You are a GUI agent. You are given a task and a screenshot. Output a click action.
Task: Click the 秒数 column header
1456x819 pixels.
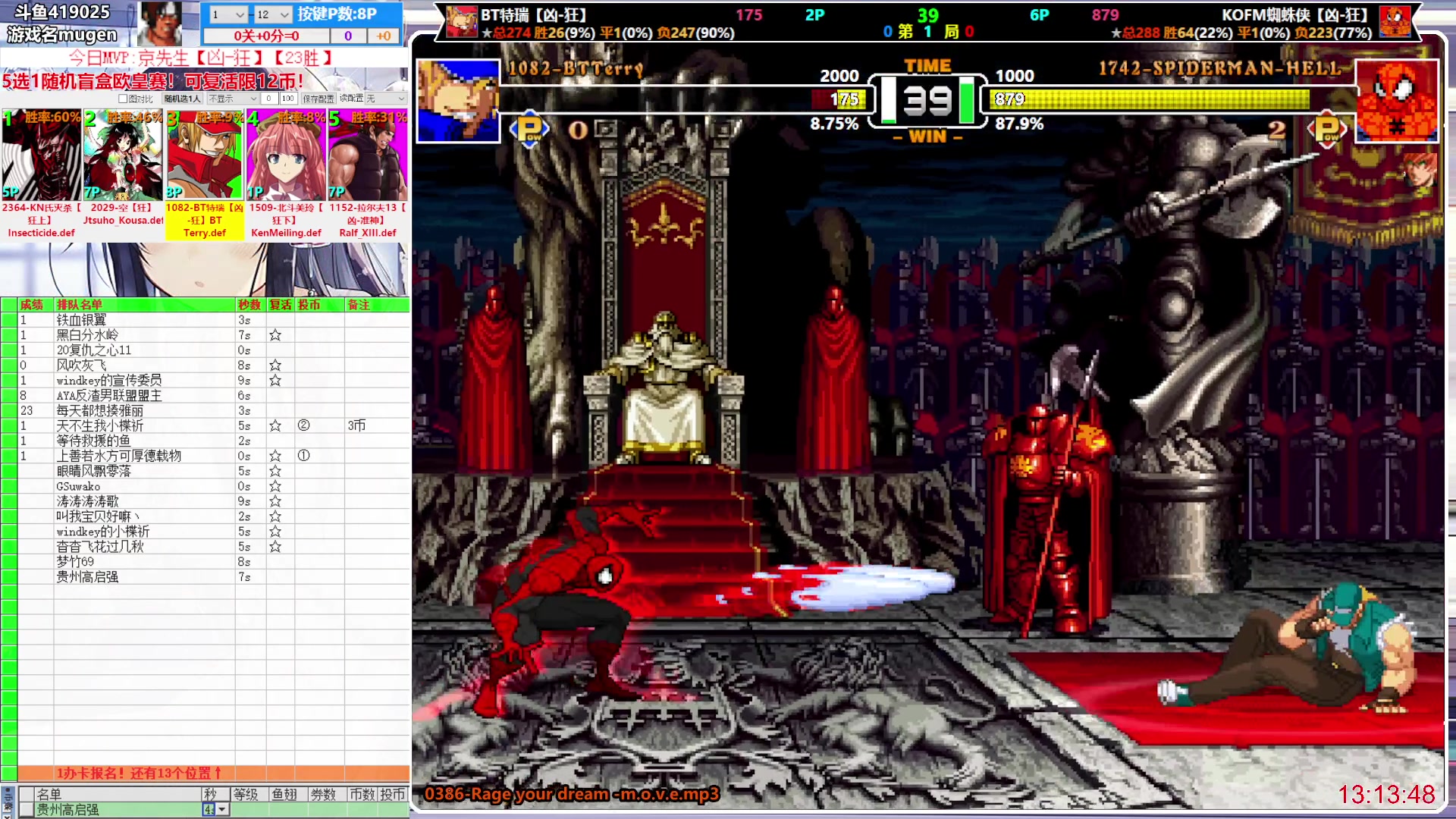point(249,305)
